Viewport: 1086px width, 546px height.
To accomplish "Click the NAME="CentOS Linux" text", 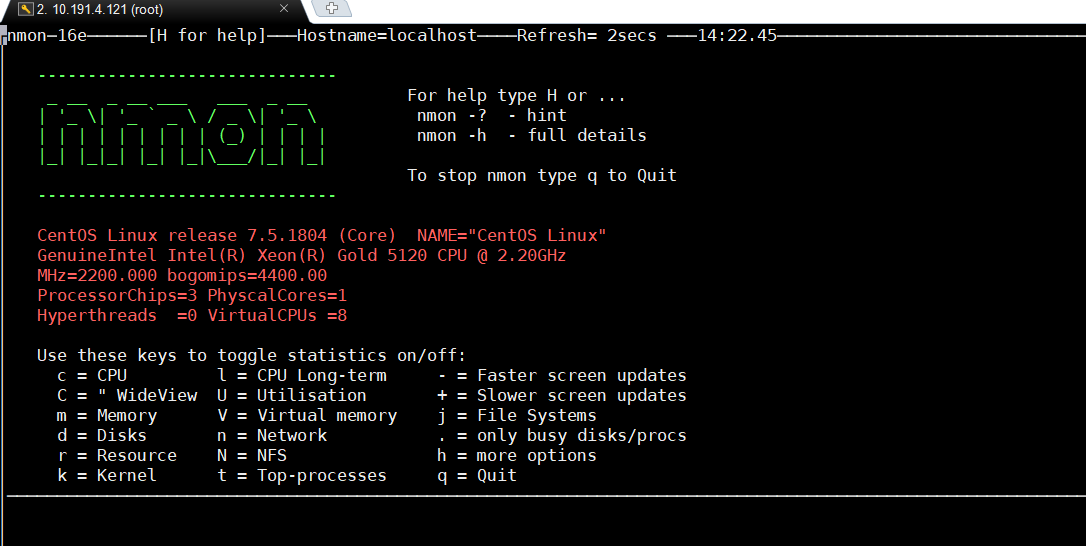I will point(512,236).
